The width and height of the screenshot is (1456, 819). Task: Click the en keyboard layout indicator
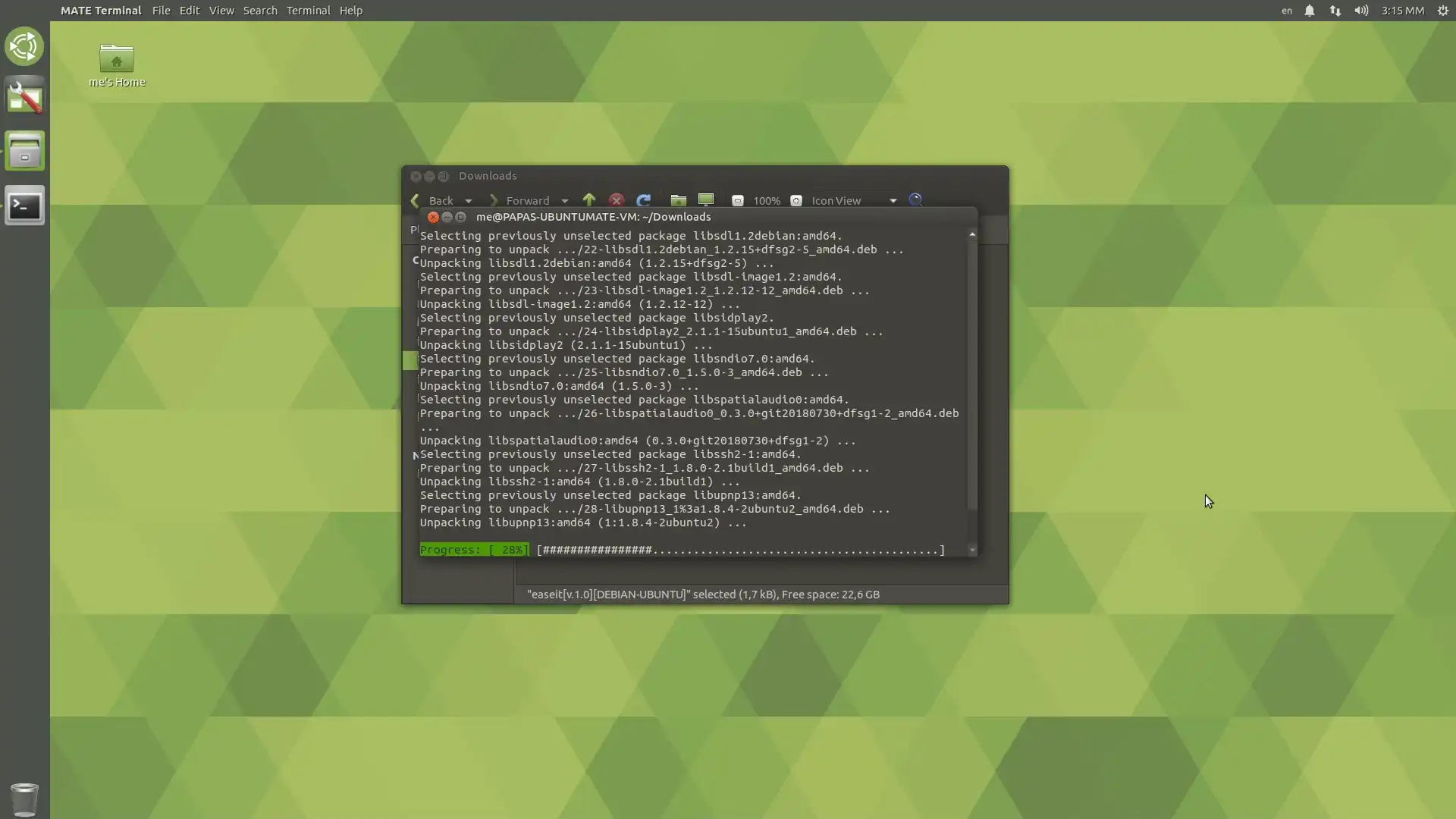point(1287,11)
